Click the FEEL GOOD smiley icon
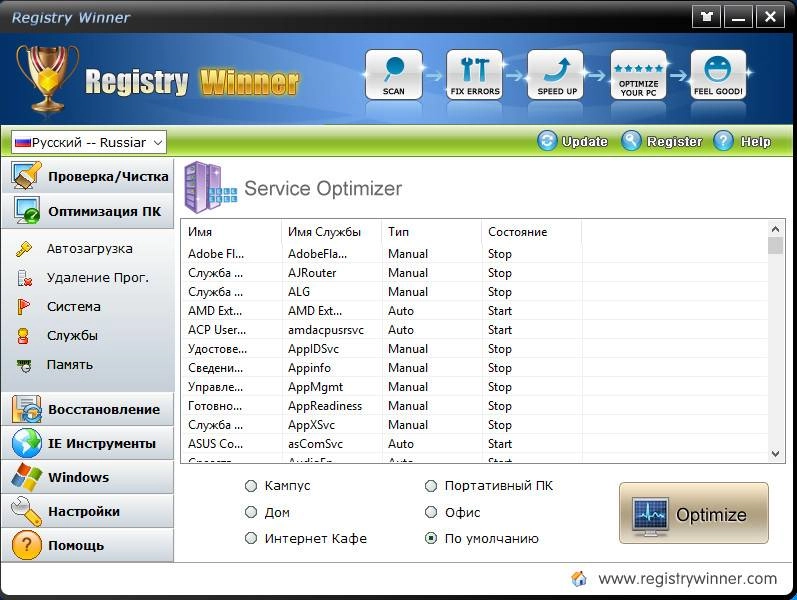 718,74
